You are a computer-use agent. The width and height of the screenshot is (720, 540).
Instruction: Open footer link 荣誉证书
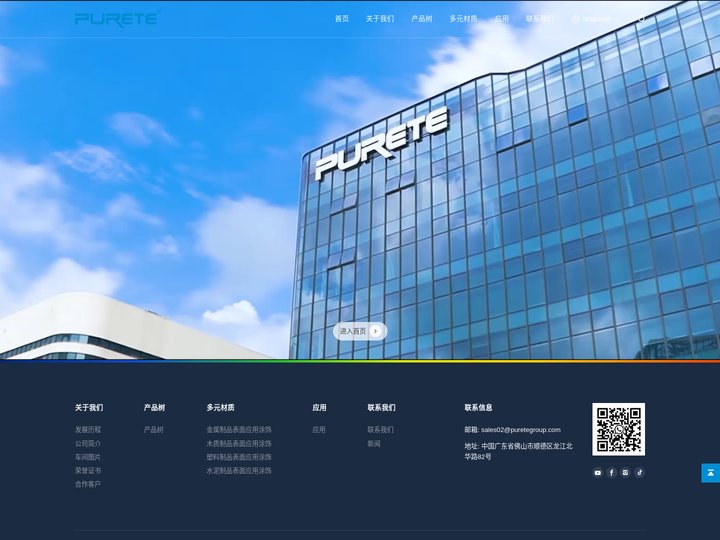pyautogui.click(x=88, y=471)
